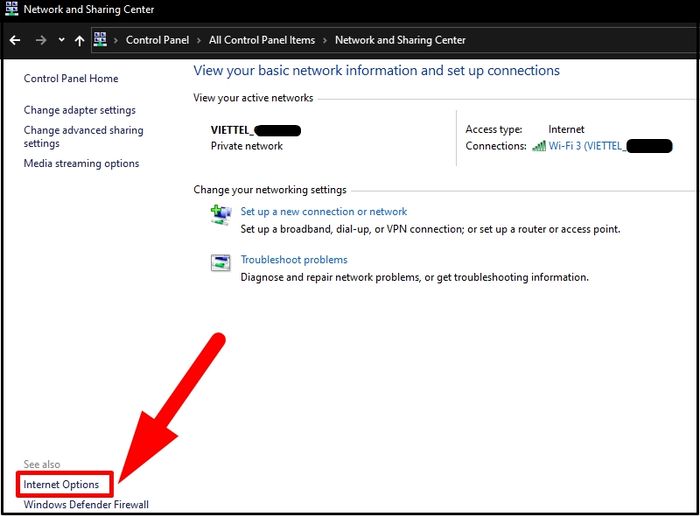Viewport: 700px width, 516px height.
Task: Click the 'See also' label
Action: pyautogui.click(x=42, y=465)
